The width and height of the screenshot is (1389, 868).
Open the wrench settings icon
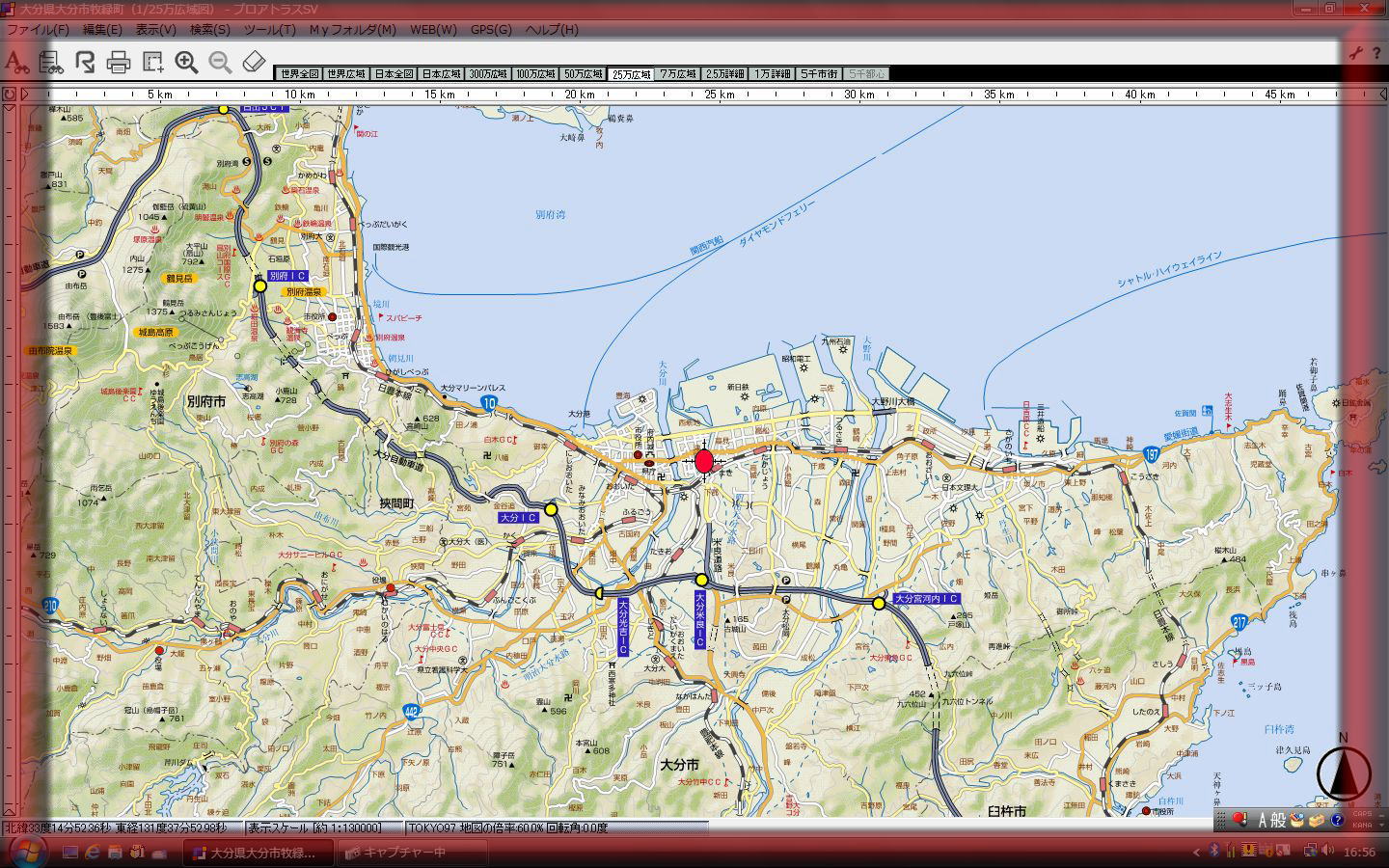(1356, 53)
